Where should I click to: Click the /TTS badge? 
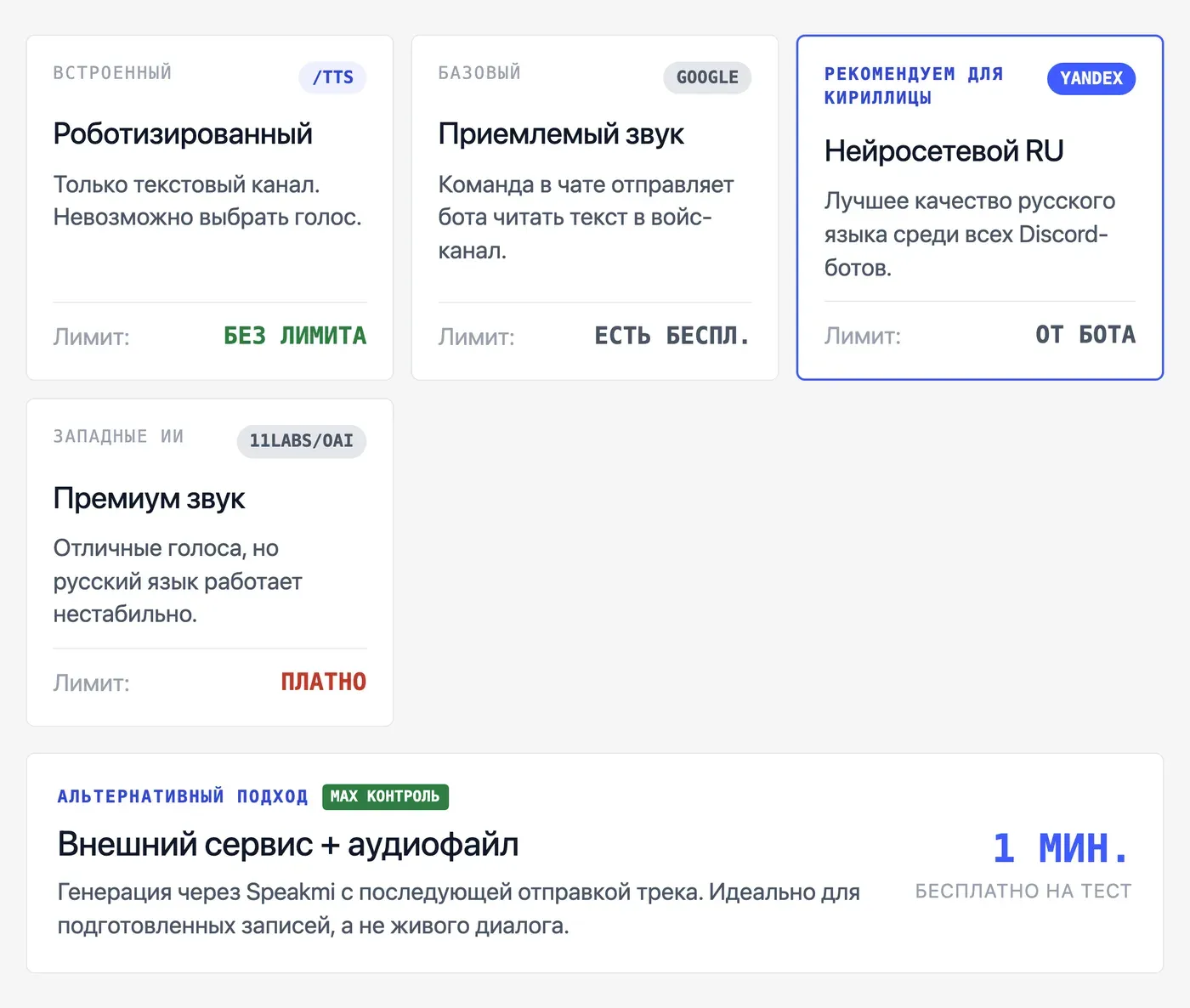332,77
